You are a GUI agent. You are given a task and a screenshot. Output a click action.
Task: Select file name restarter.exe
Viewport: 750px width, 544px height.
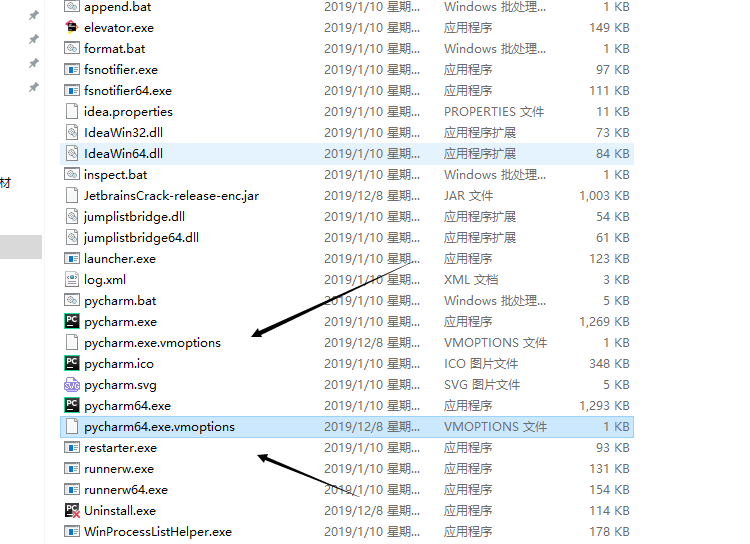(121, 448)
